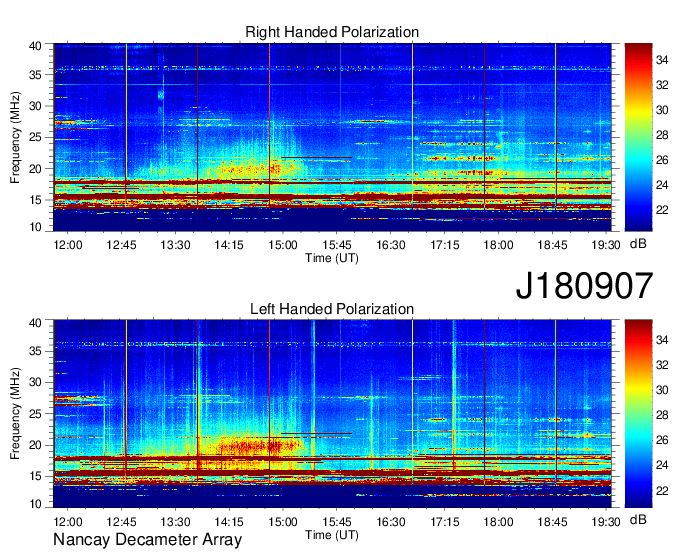Click the 25 MHz tick on Right Handed plot

[x=35, y=137]
